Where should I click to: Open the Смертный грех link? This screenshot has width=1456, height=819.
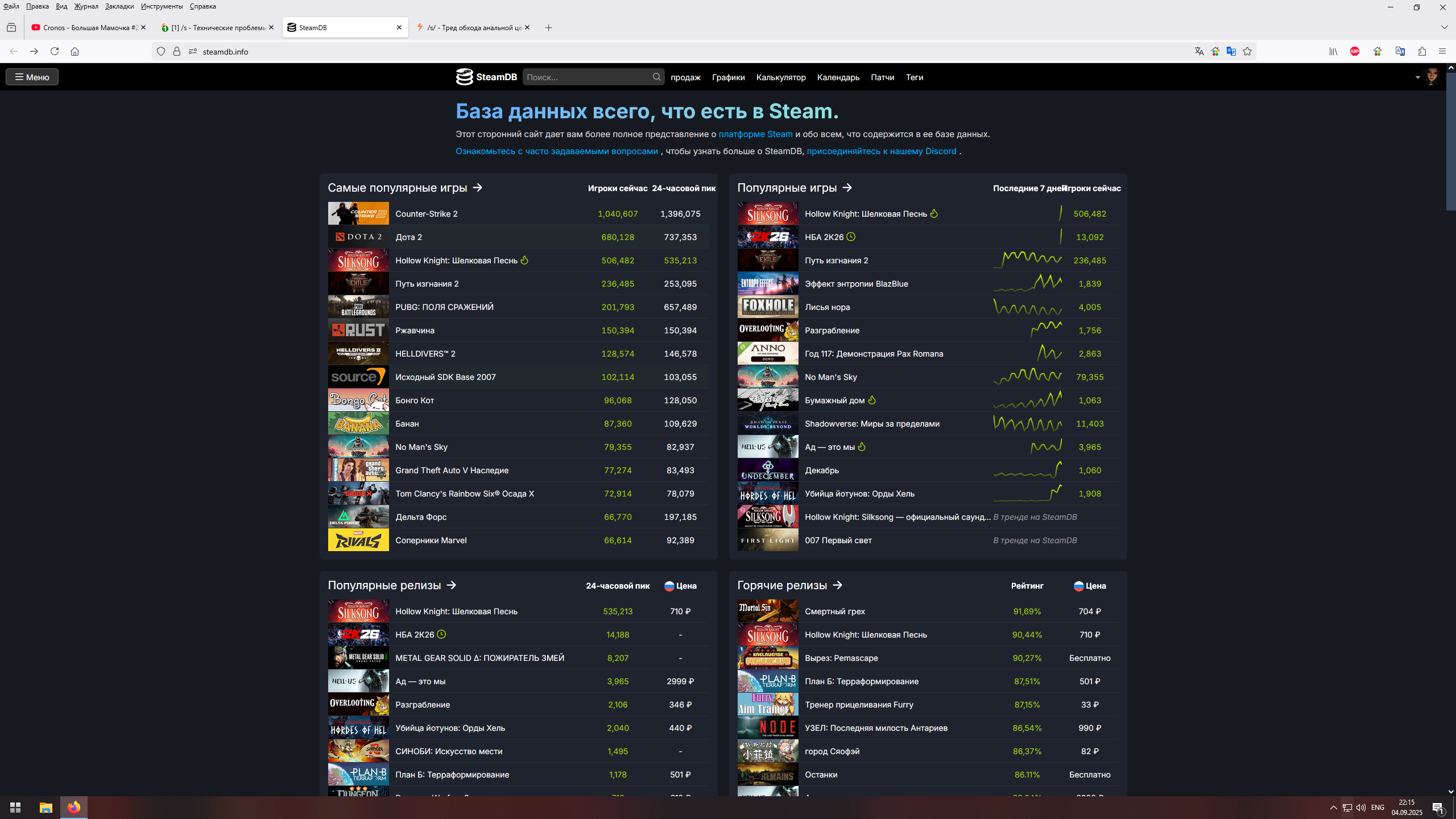(835, 611)
